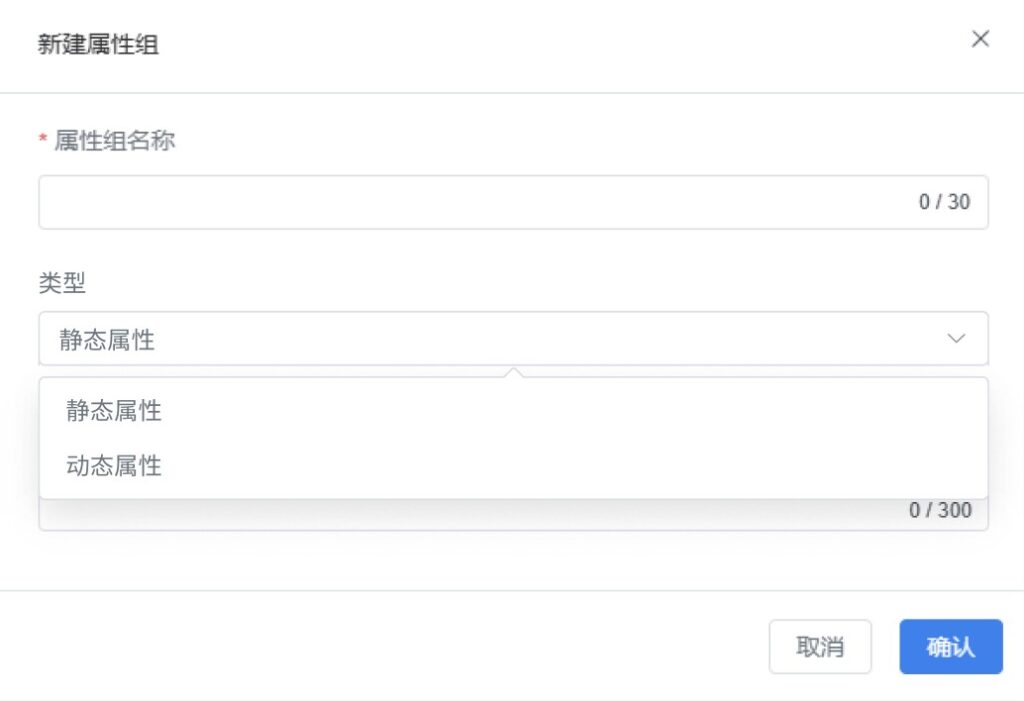1024x701 pixels.
Task: Click the 新建属性组 dialog title
Action: [x=98, y=44]
